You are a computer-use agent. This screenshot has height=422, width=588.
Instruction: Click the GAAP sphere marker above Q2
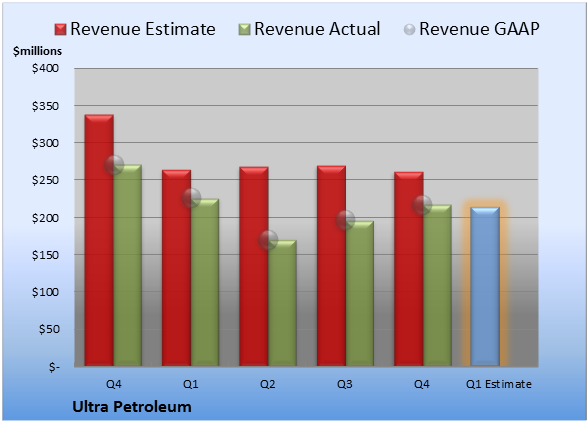[268, 239]
